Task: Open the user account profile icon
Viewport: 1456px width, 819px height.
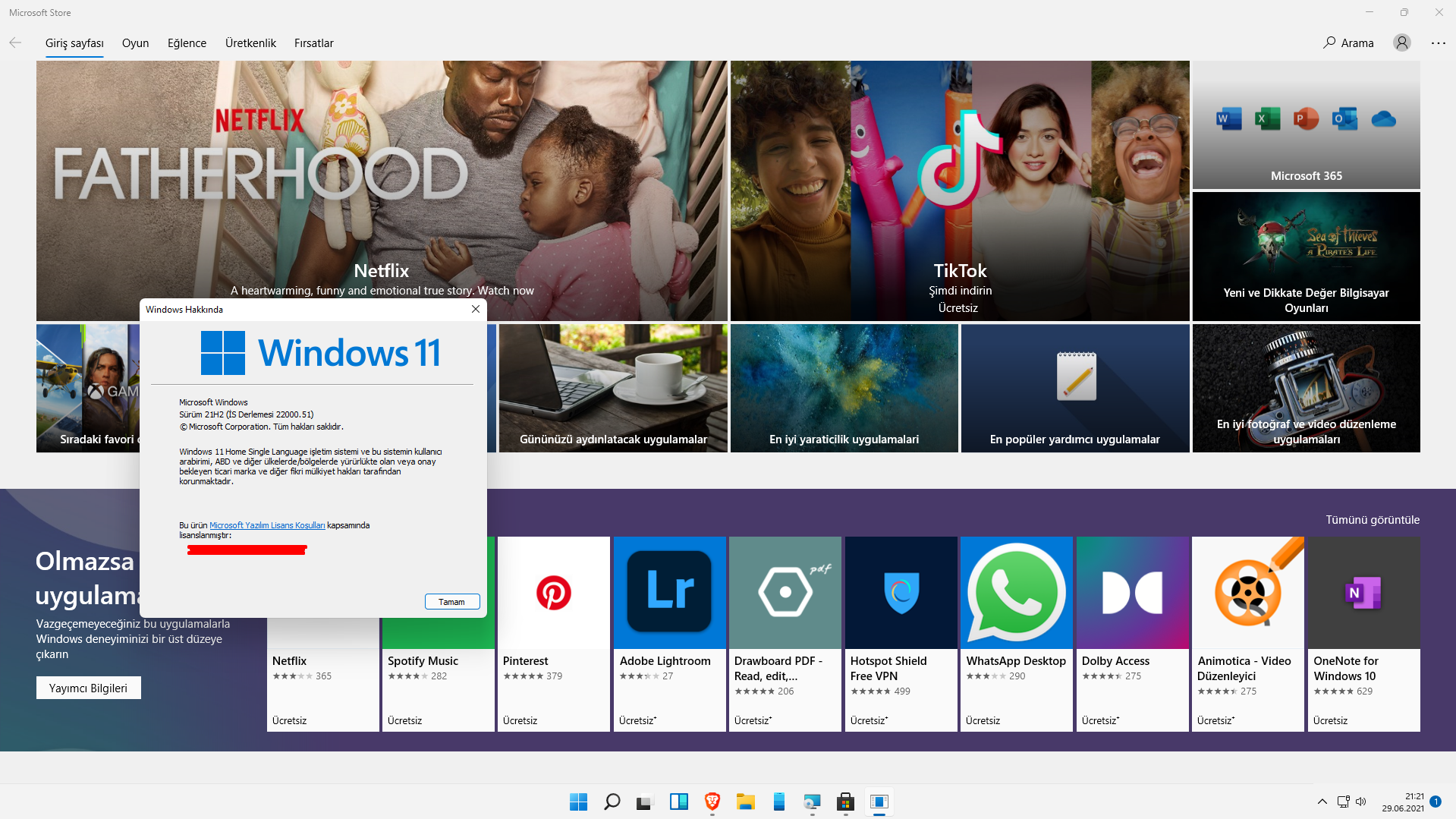Action: coord(1402,43)
